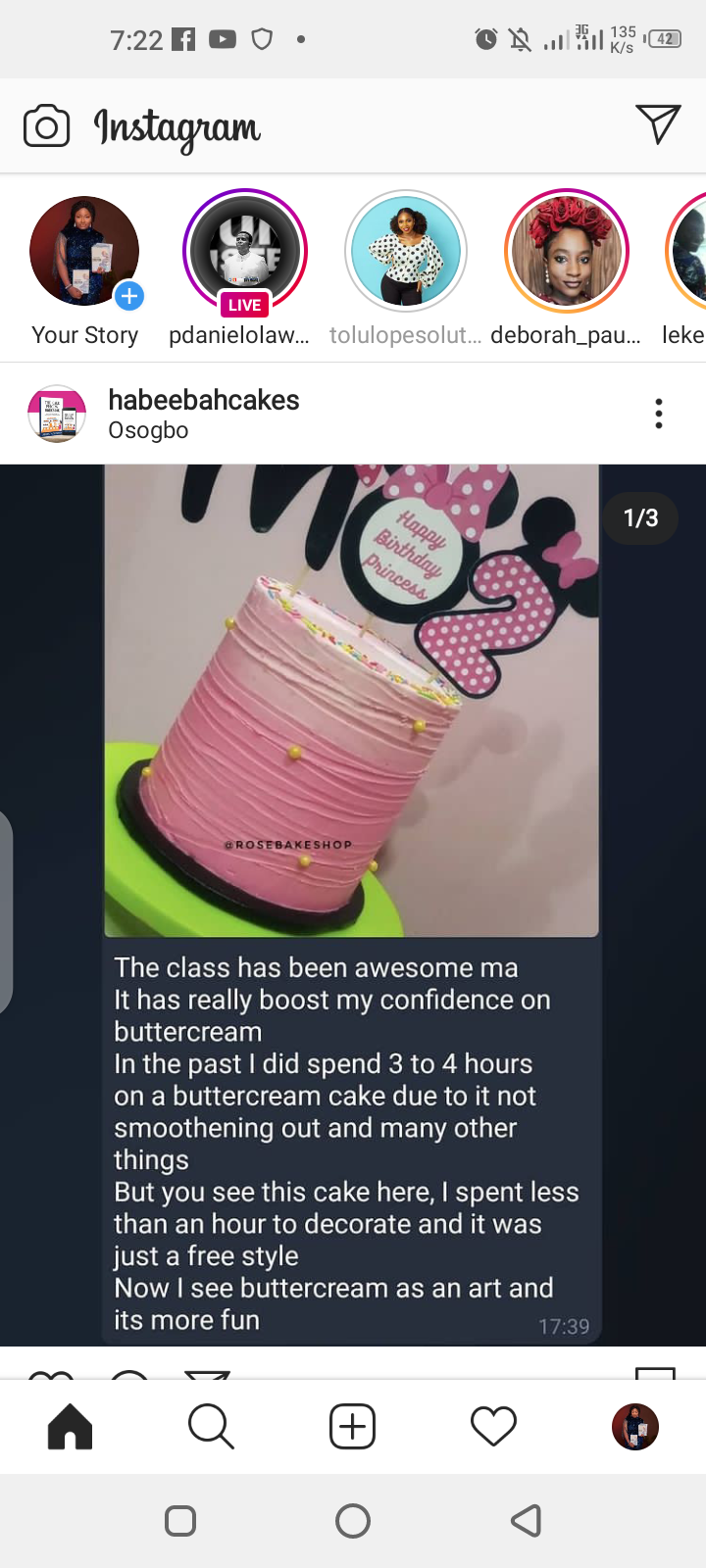Tap the pink cake post image
This screenshot has height=1568, width=706.
[352, 701]
